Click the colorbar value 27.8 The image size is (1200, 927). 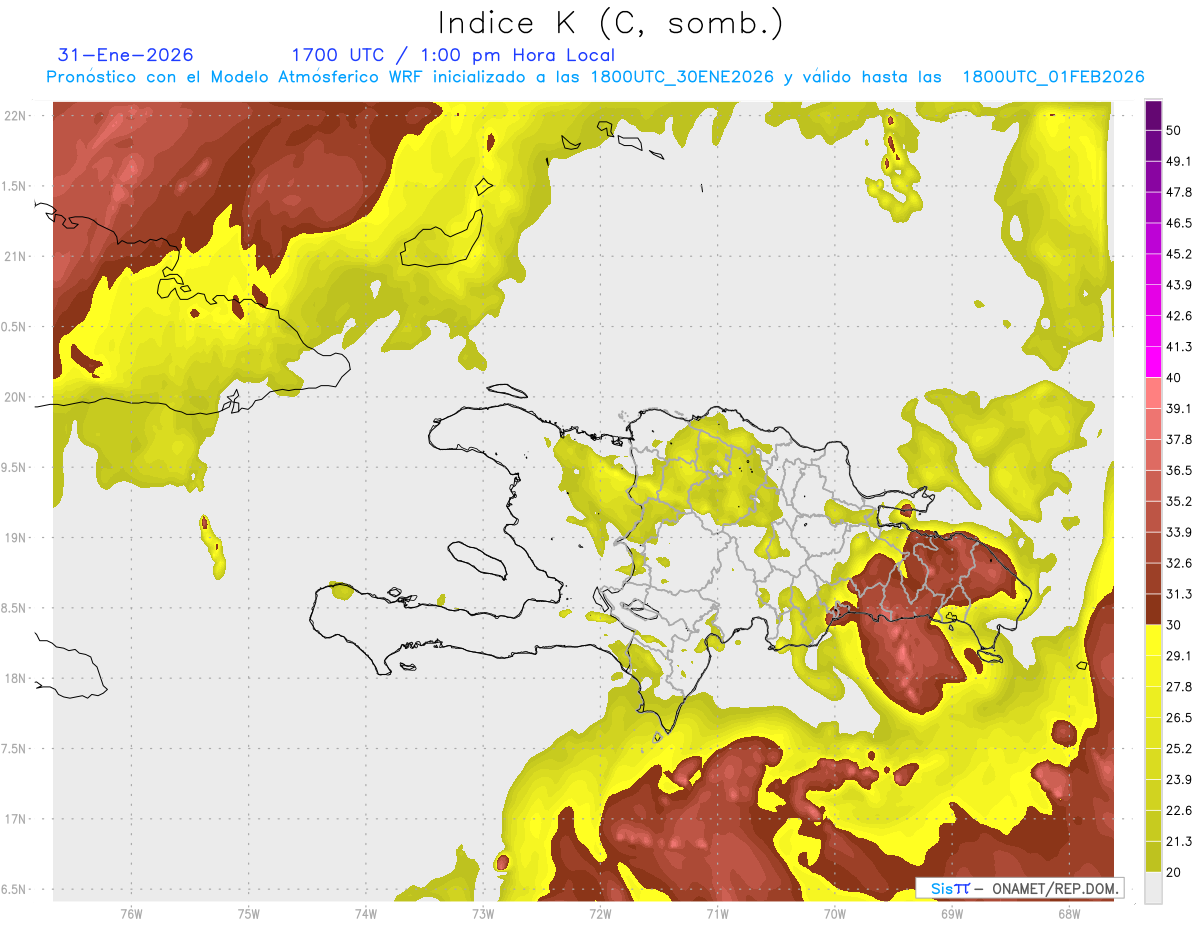tap(1178, 687)
